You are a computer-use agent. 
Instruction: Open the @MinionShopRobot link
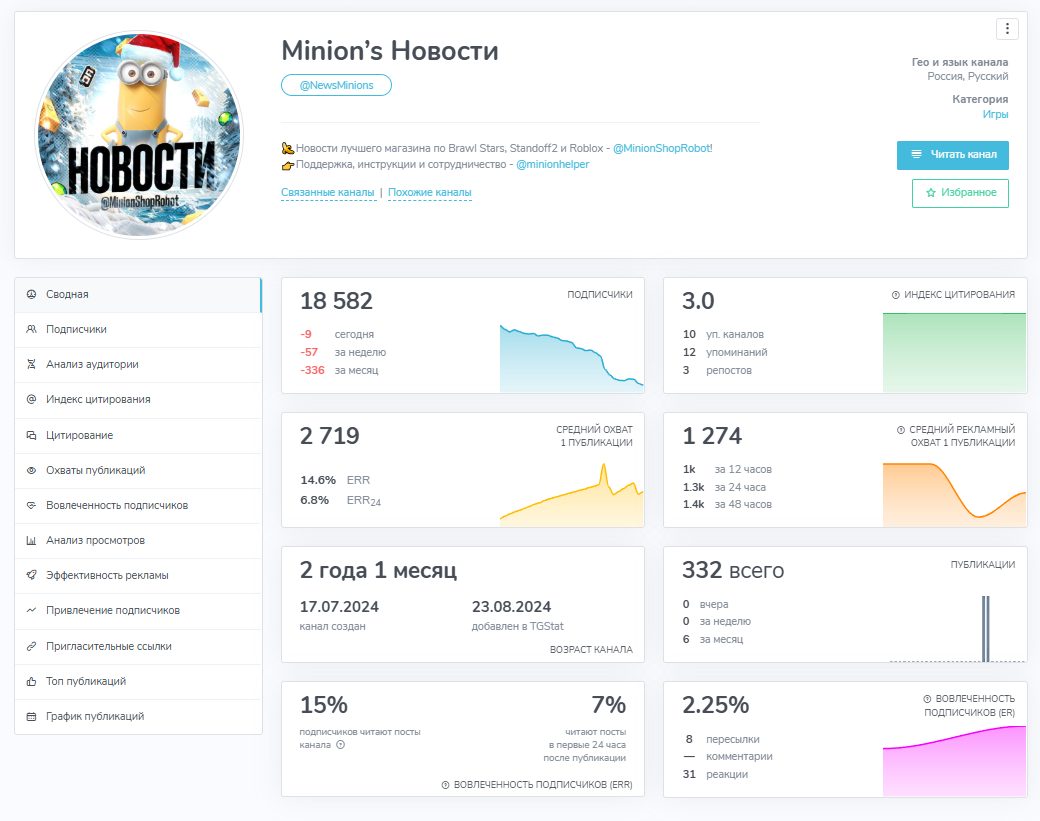[x=663, y=148]
